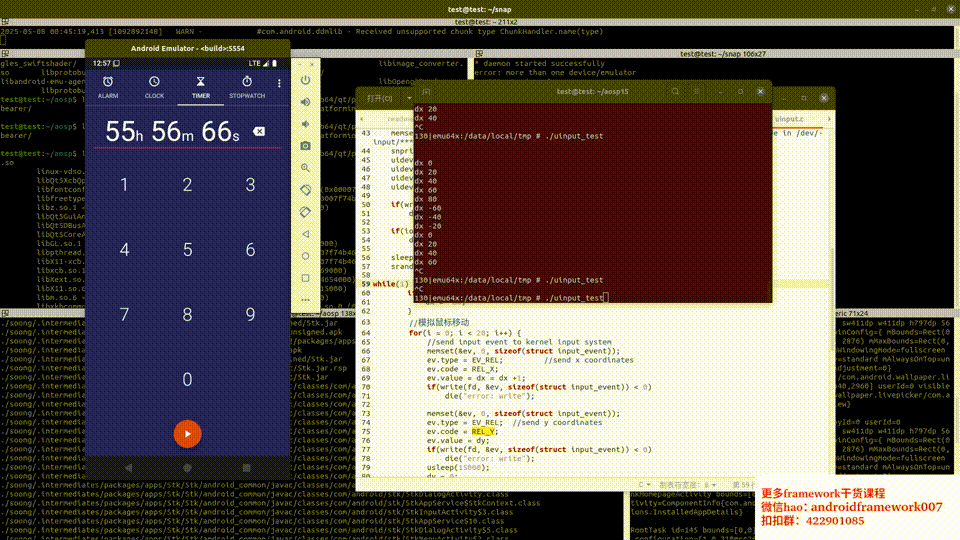Click emulator sidebar volume up icon
The image size is (960, 540).
(x=306, y=102)
